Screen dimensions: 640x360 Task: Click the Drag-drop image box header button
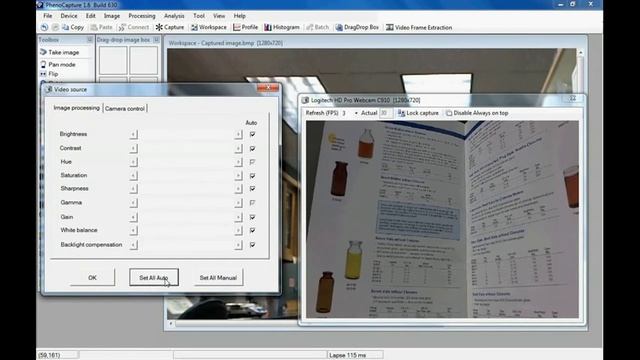(156, 40)
